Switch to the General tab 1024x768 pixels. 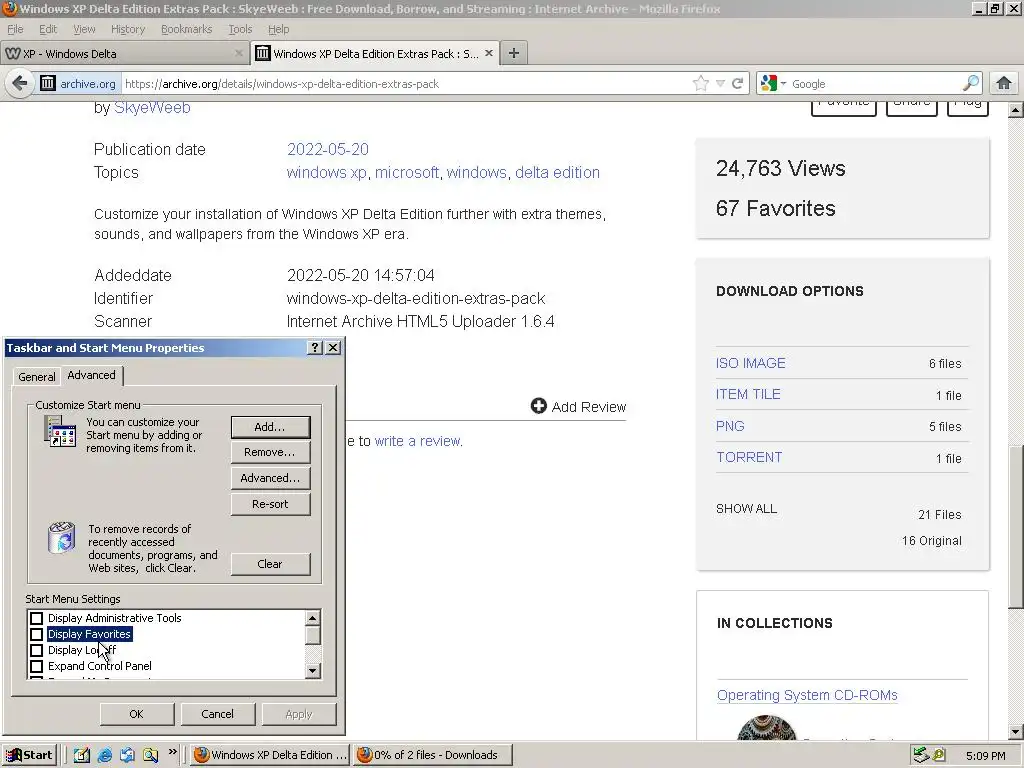[37, 377]
